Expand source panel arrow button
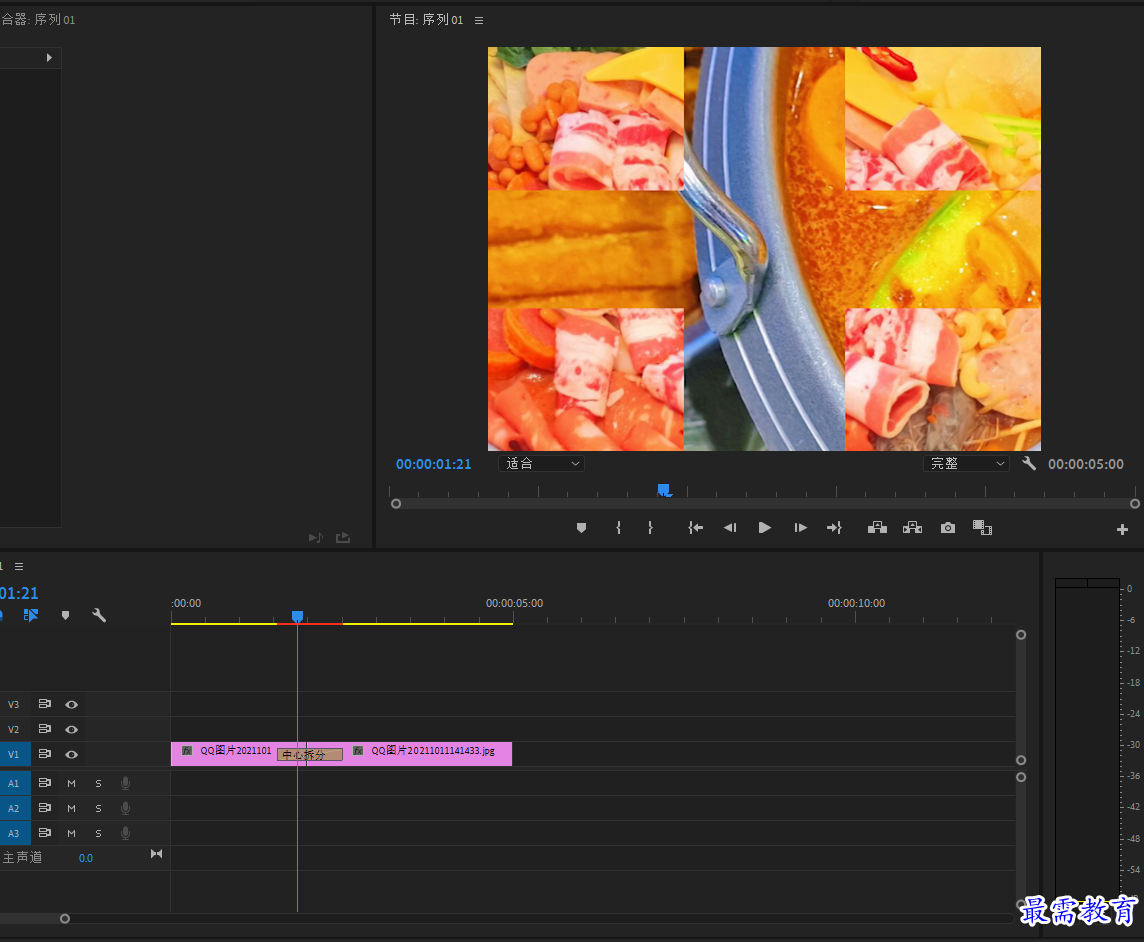 coord(49,58)
